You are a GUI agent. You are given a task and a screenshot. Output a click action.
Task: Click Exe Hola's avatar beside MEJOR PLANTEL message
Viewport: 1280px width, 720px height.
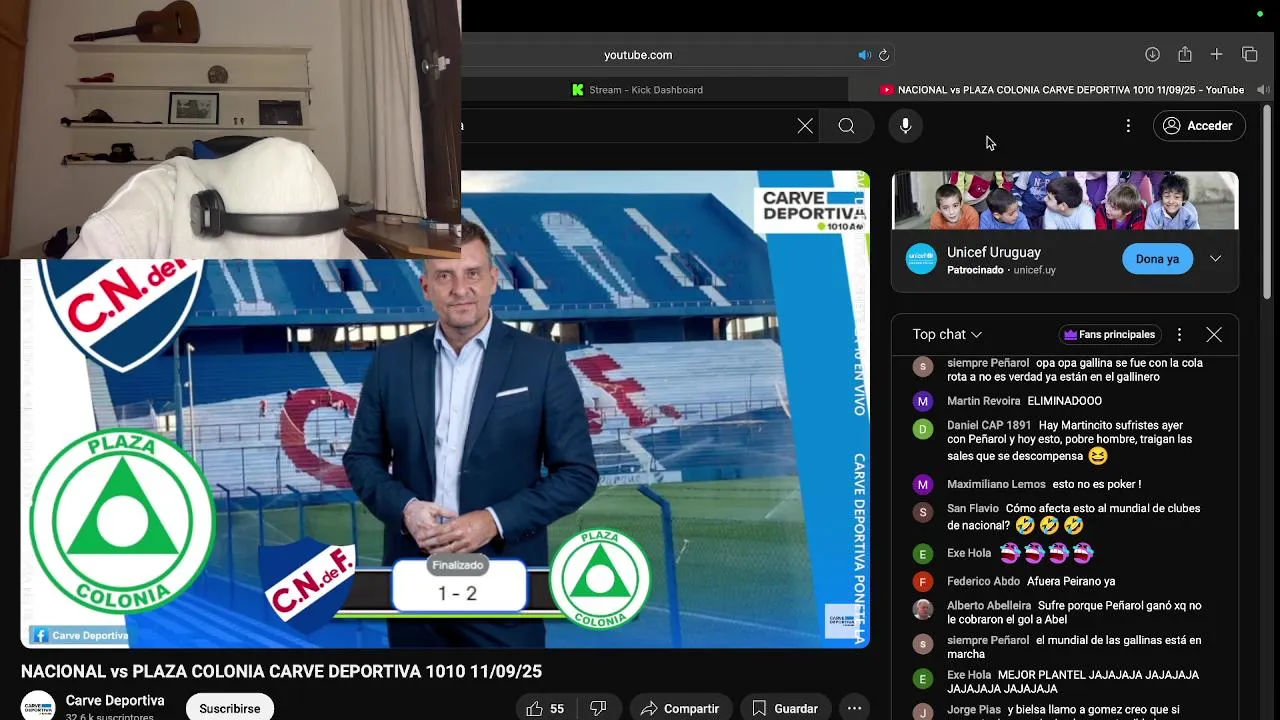tap(923, 678)
